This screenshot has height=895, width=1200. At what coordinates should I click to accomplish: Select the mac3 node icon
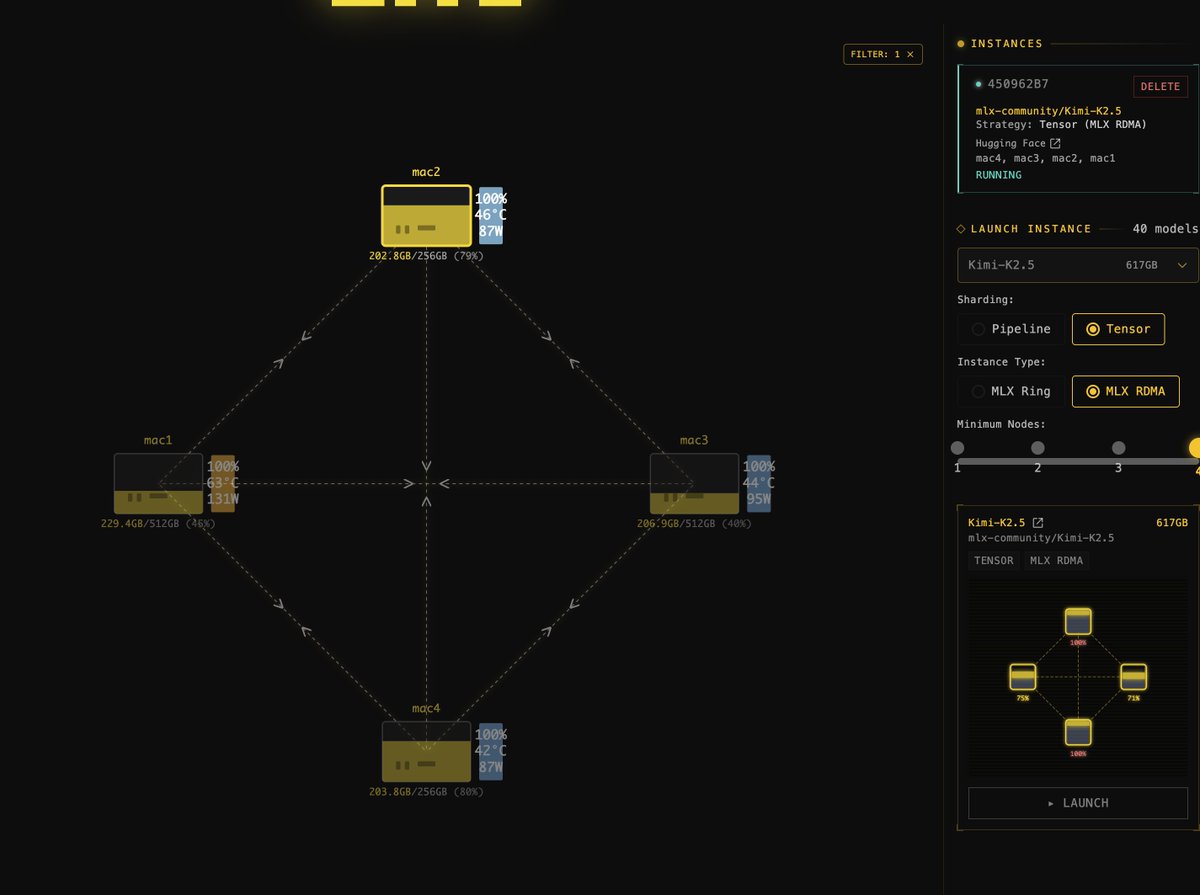[x=694, y=483]
